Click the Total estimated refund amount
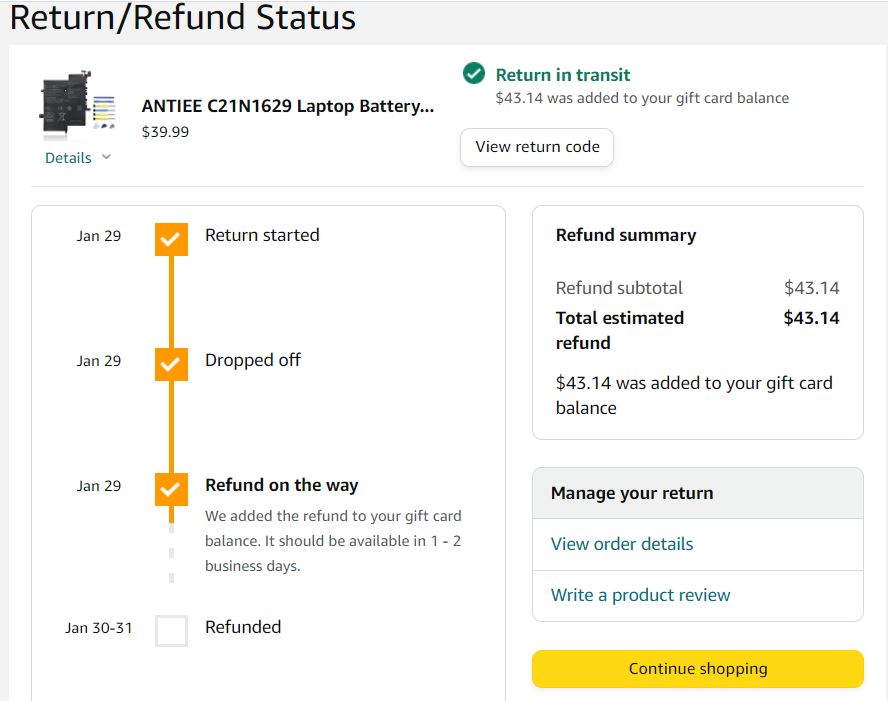Image resolution: width=888 pixels, height=701 pixels. (811, 318)
